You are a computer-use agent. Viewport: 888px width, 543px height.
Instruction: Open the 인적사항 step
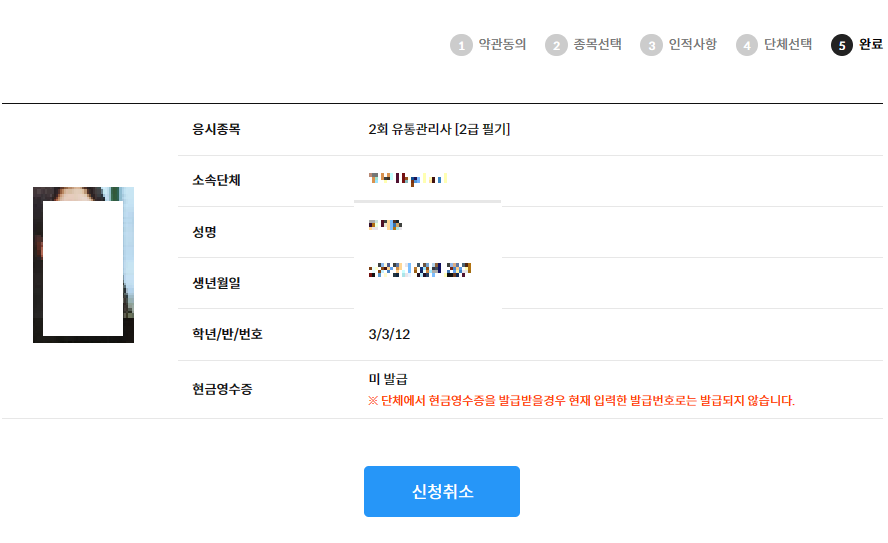click(692, 45)
